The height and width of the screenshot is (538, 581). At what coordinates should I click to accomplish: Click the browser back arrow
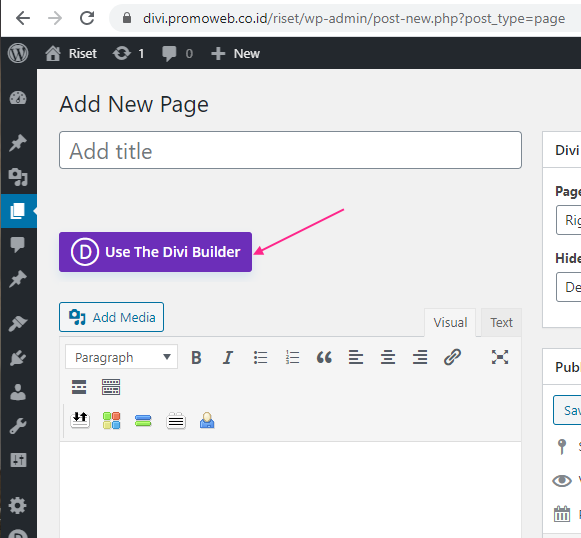coord(23,18)
